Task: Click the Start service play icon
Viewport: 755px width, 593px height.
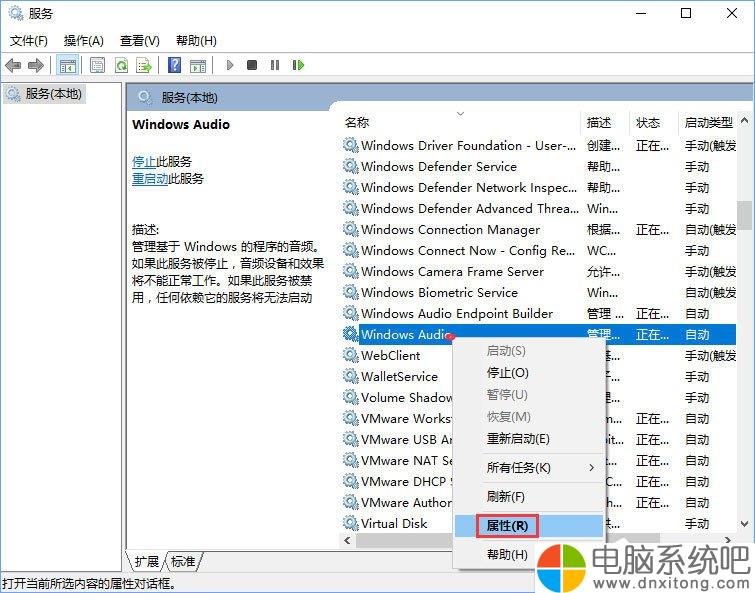Action: (230, 64)
